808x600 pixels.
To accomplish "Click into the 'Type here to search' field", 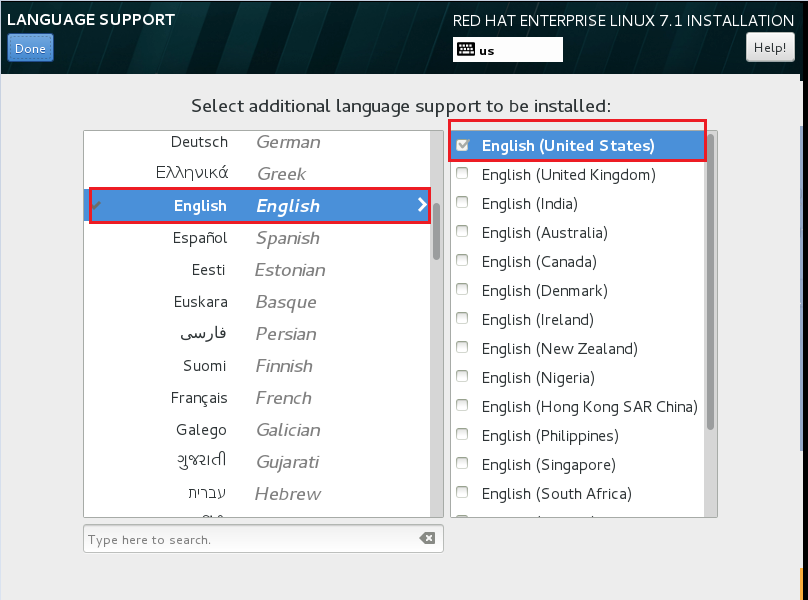I will [x=263, y=539].
